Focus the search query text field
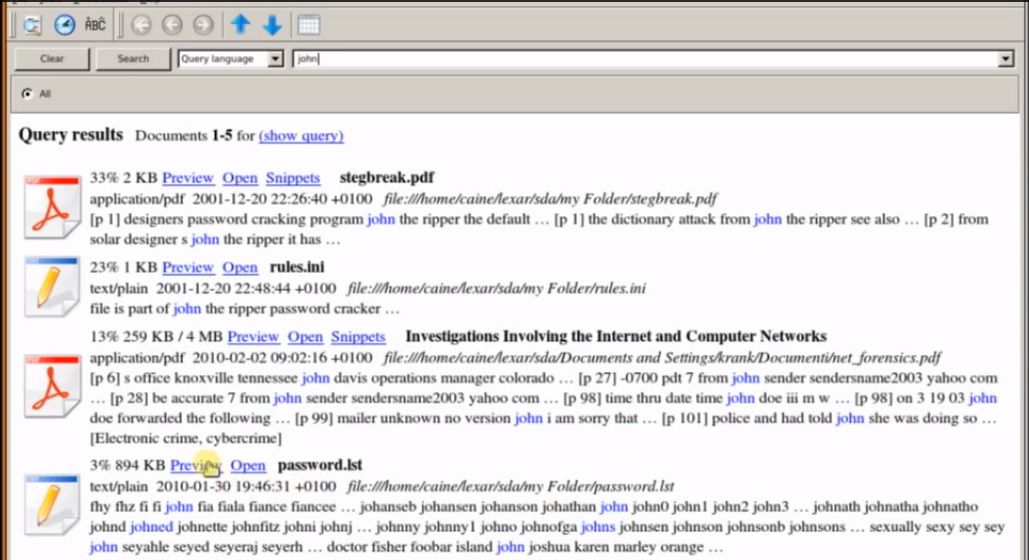 (x=646, y=59)
